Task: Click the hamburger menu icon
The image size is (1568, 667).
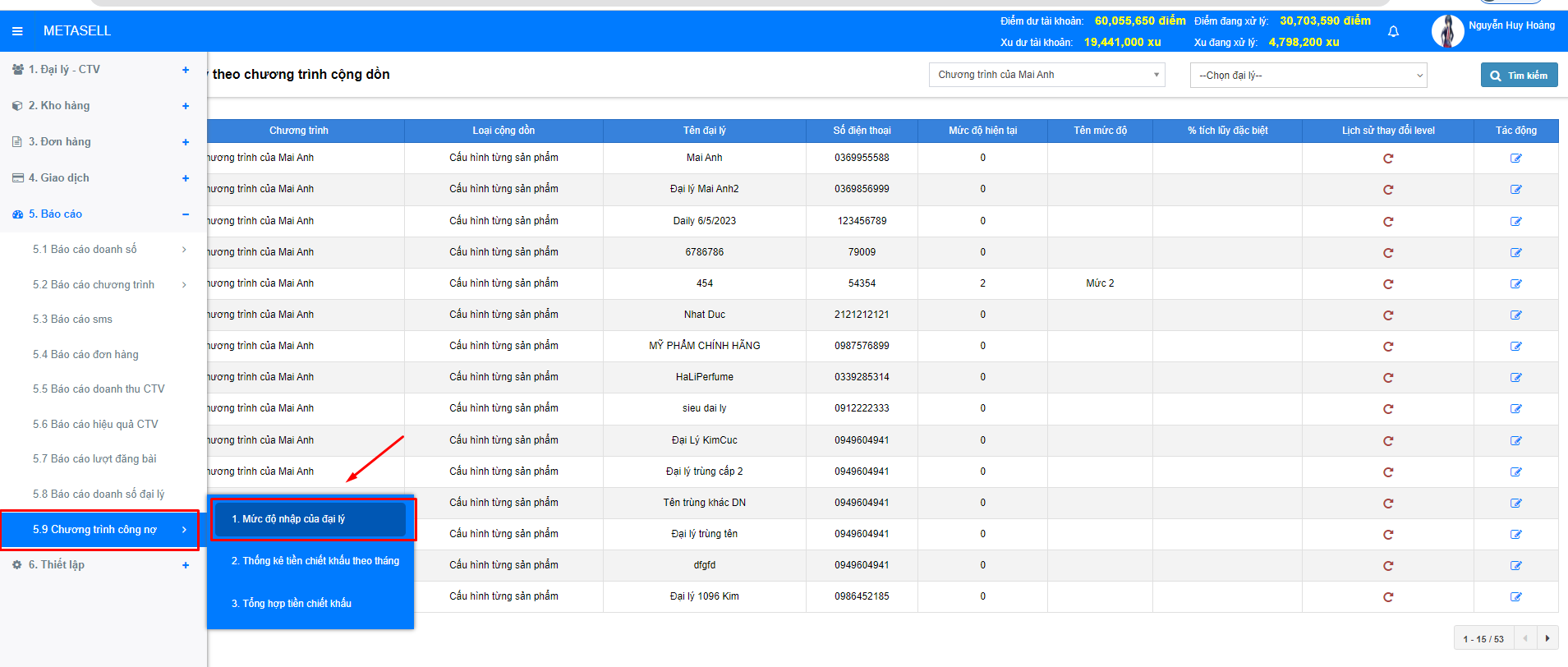Action: (17, 31)
